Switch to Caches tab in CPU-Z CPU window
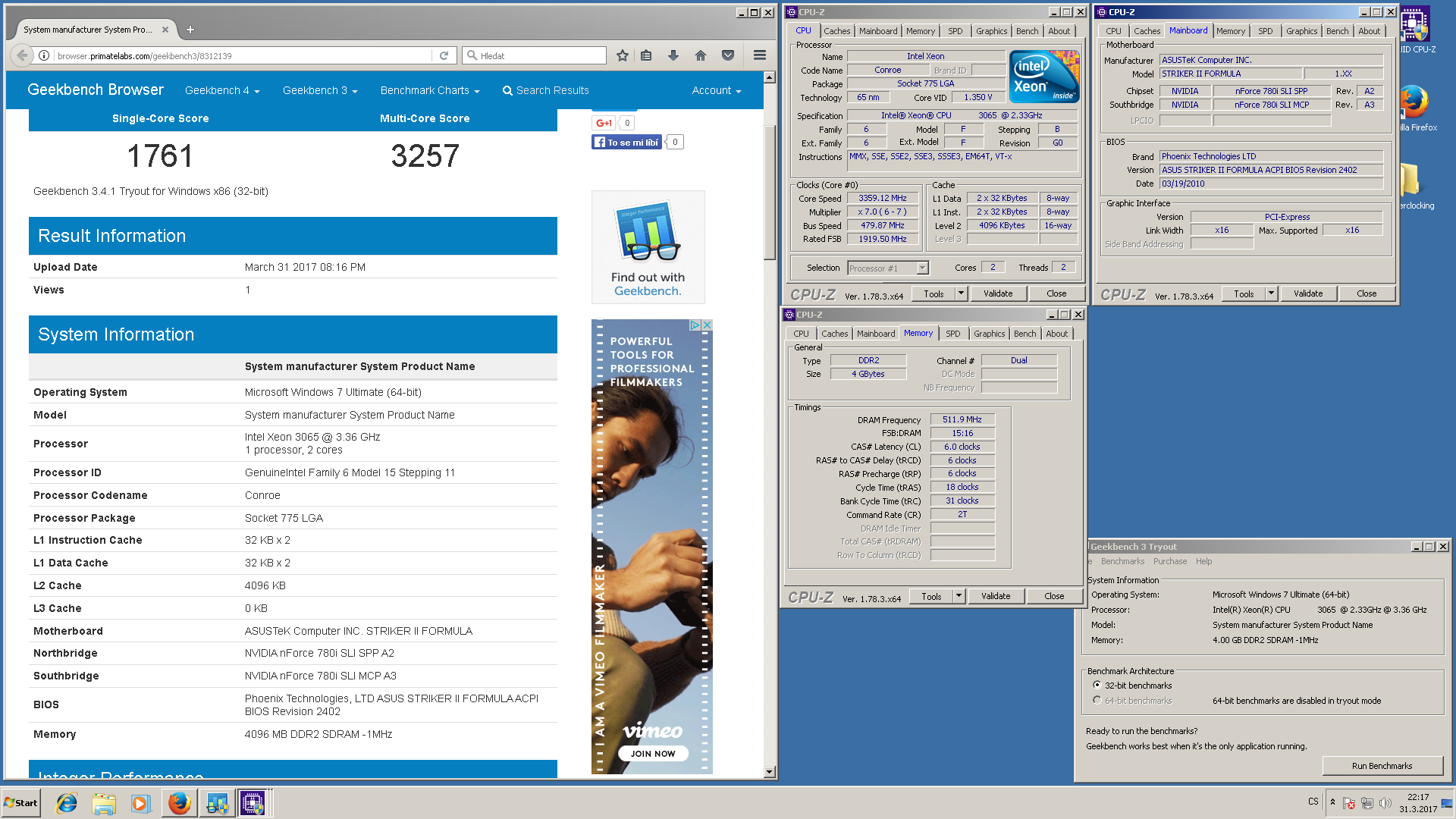 pos(836,31)
